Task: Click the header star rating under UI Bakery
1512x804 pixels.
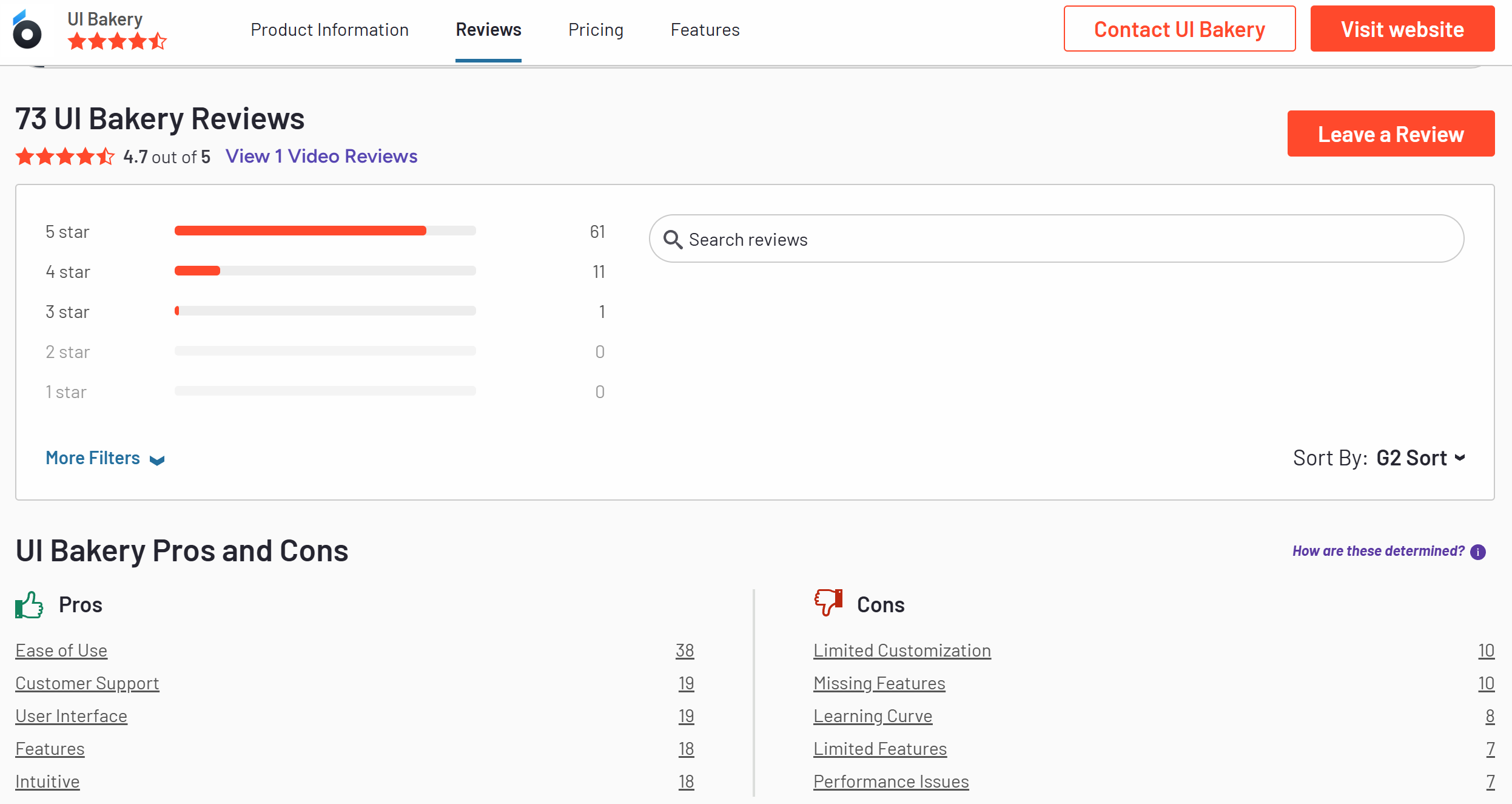Action: pos(117,41)
